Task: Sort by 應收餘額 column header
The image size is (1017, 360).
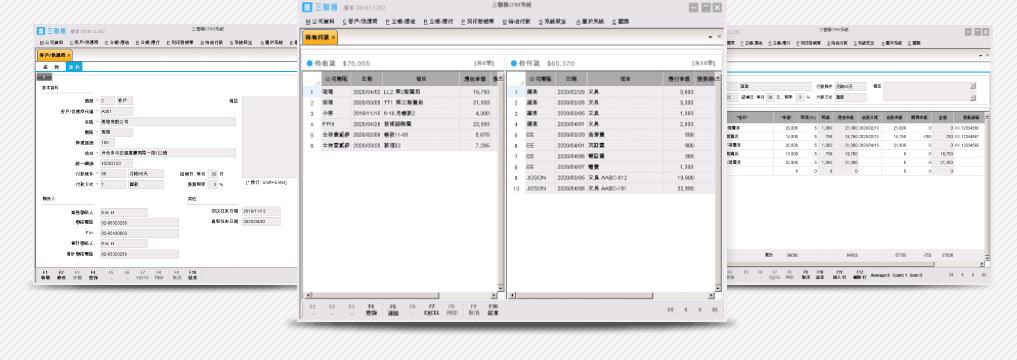Action: click(x=475, y=78)
